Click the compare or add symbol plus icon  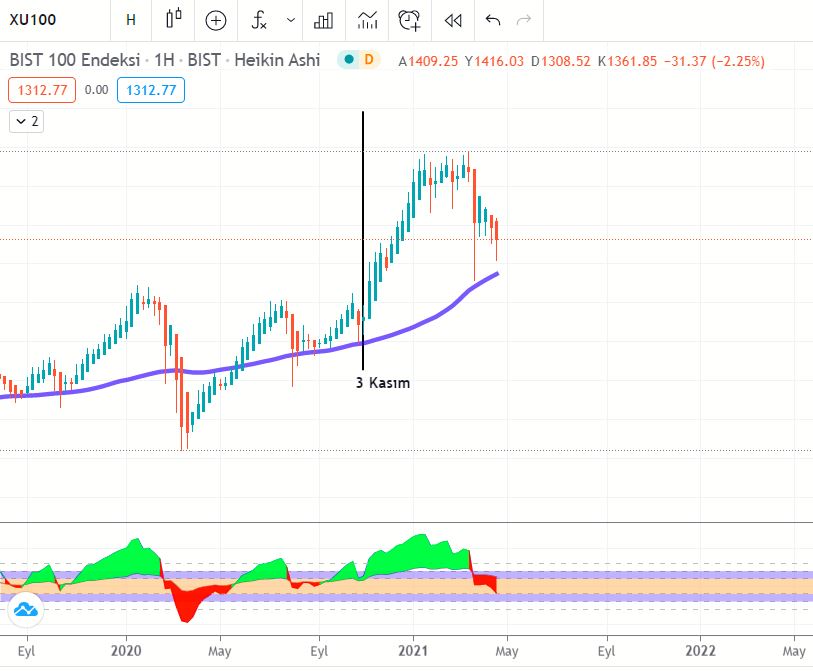pyautogui.click(x=216, y=20)
